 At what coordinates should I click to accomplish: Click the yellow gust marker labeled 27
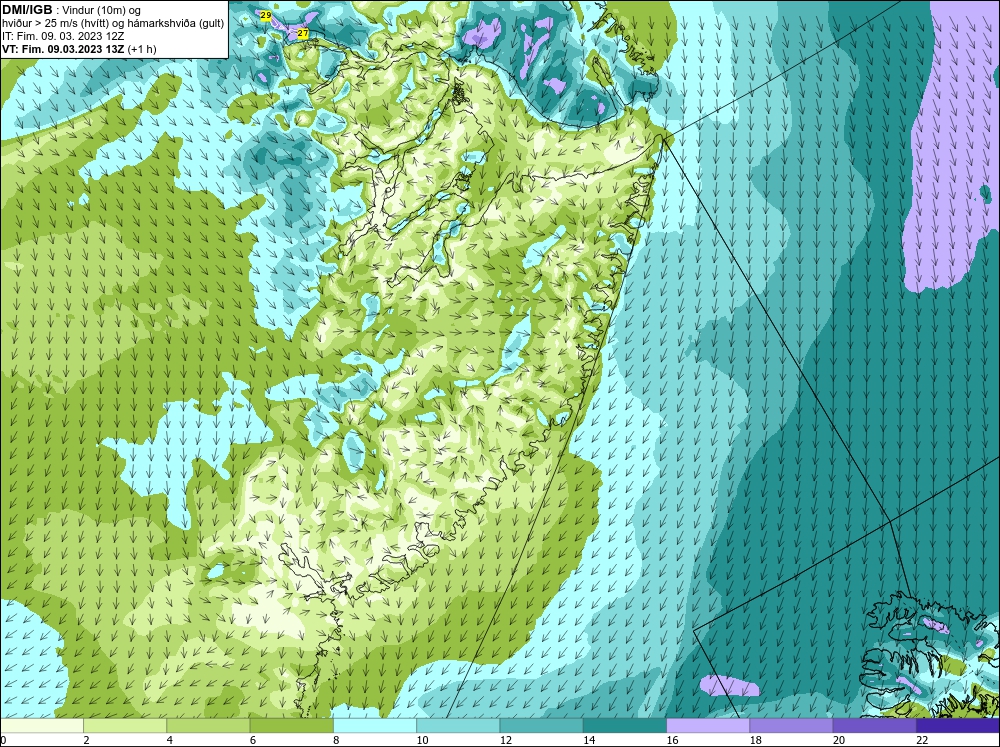303,33
